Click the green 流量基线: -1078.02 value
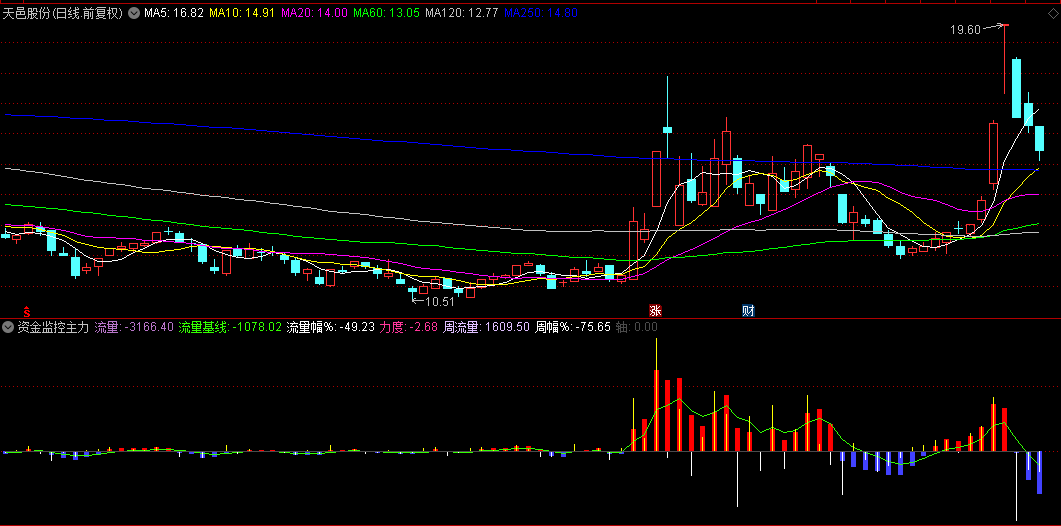Viewport: 1061px width, 526px height. click(230, 328)
